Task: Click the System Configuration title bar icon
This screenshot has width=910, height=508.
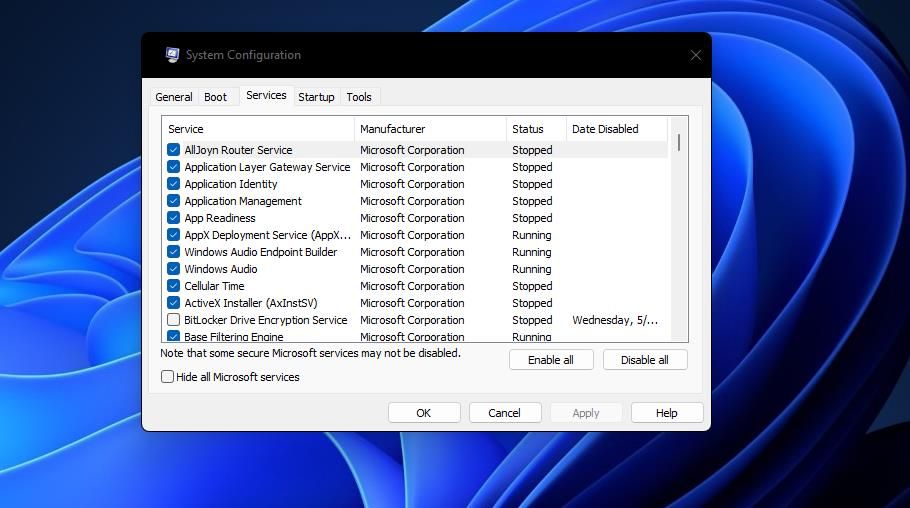Action: click(x=172, y=55)
